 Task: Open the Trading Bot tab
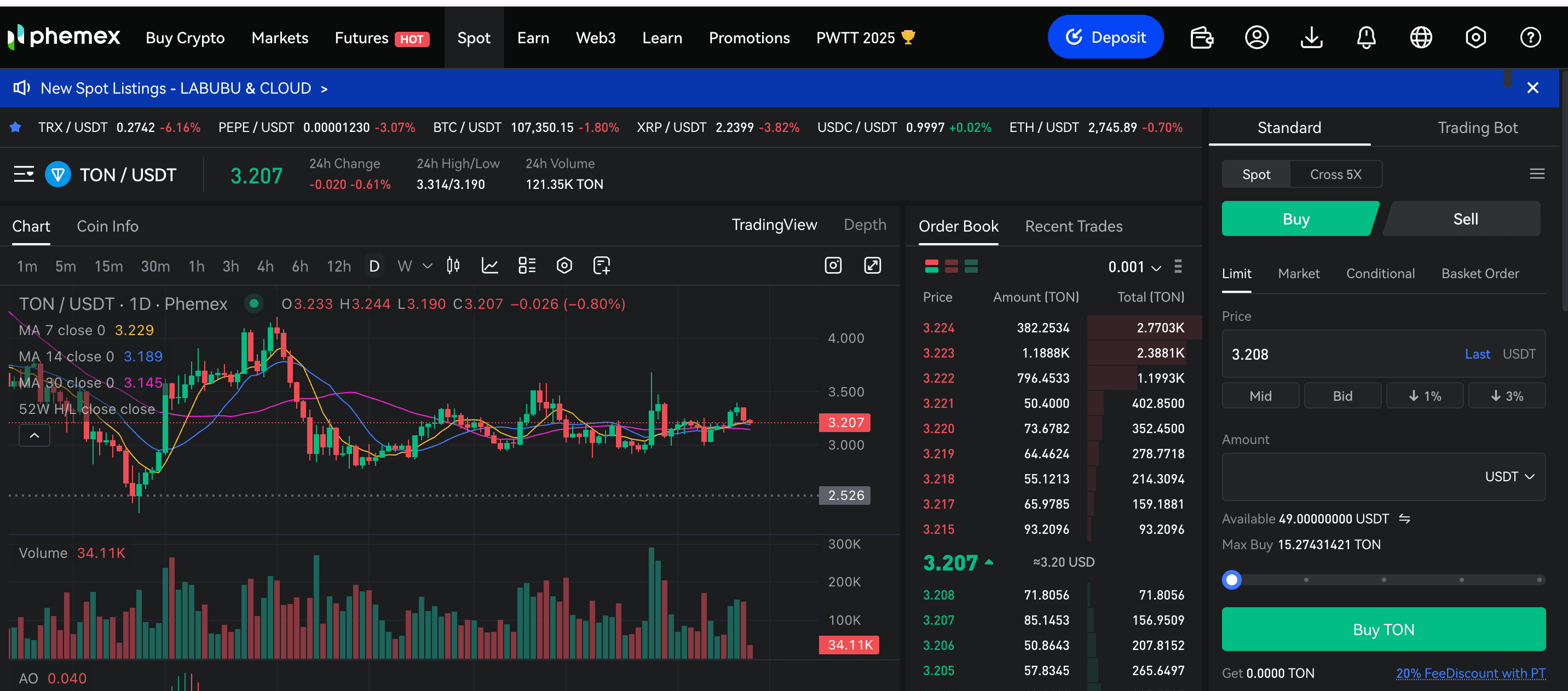click(1477, 128)
